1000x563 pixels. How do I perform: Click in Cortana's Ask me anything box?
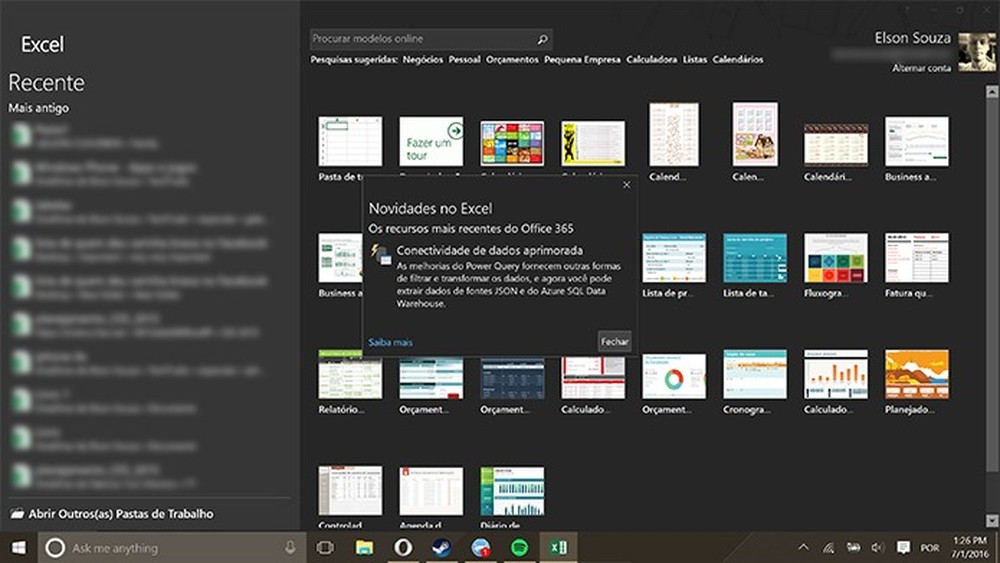pos(172,548)
